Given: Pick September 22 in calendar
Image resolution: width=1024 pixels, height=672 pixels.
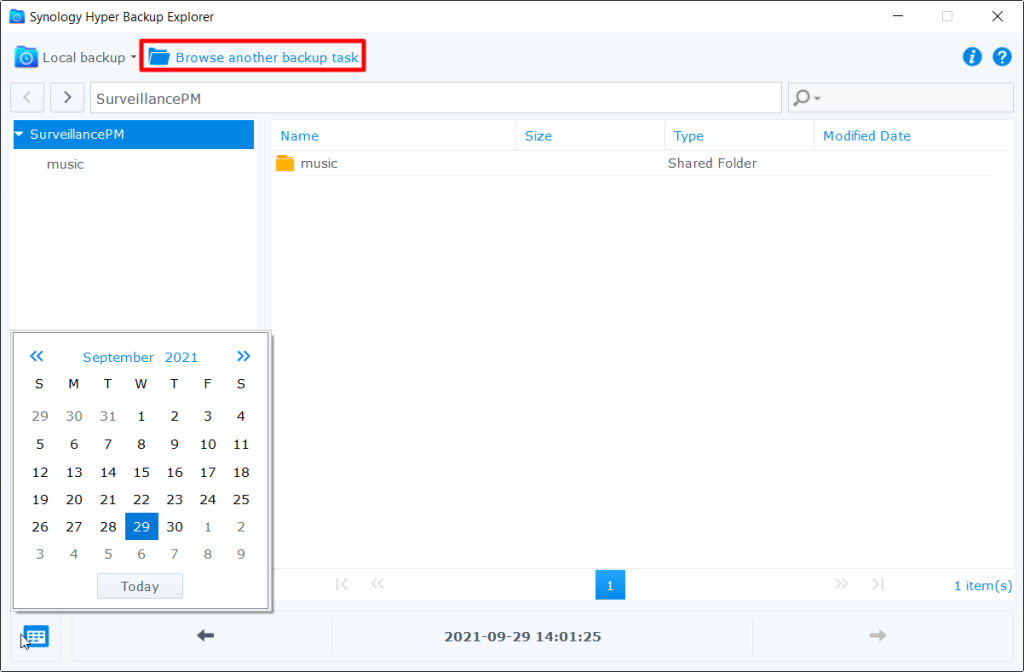Looking at the screenshot, I should [x=141, y=500].
